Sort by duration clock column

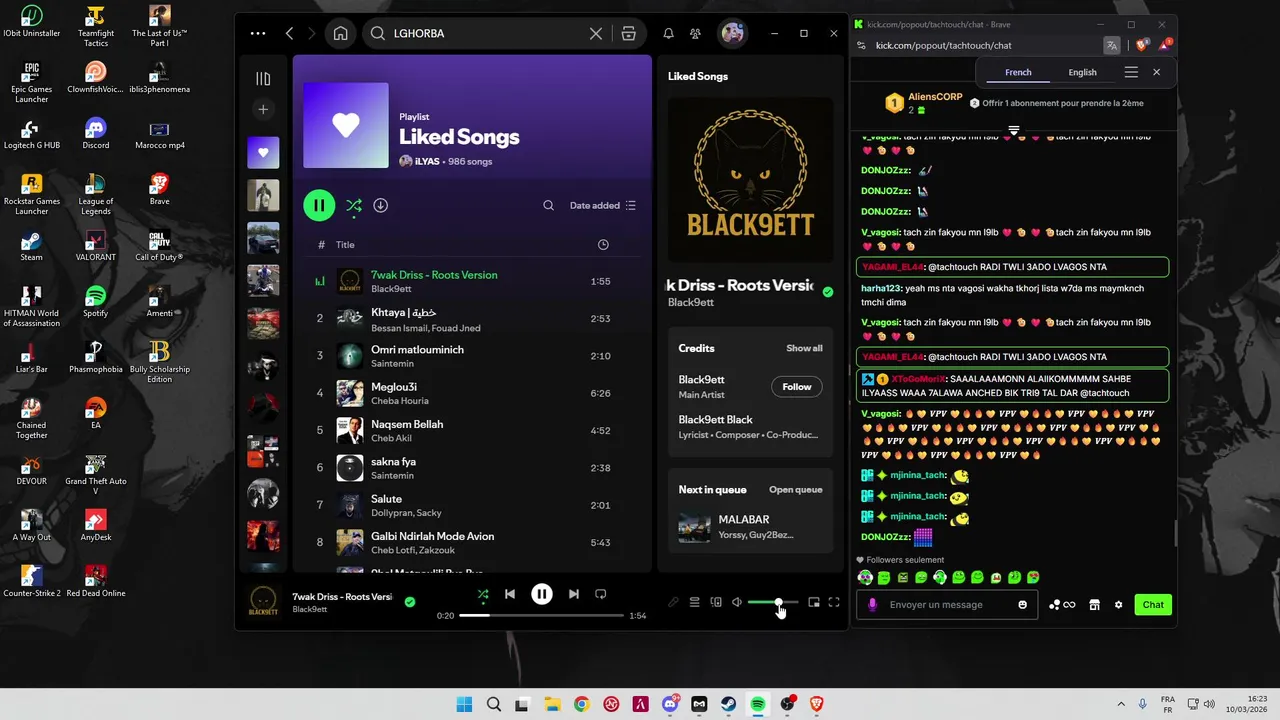click(x=603, y=244)
